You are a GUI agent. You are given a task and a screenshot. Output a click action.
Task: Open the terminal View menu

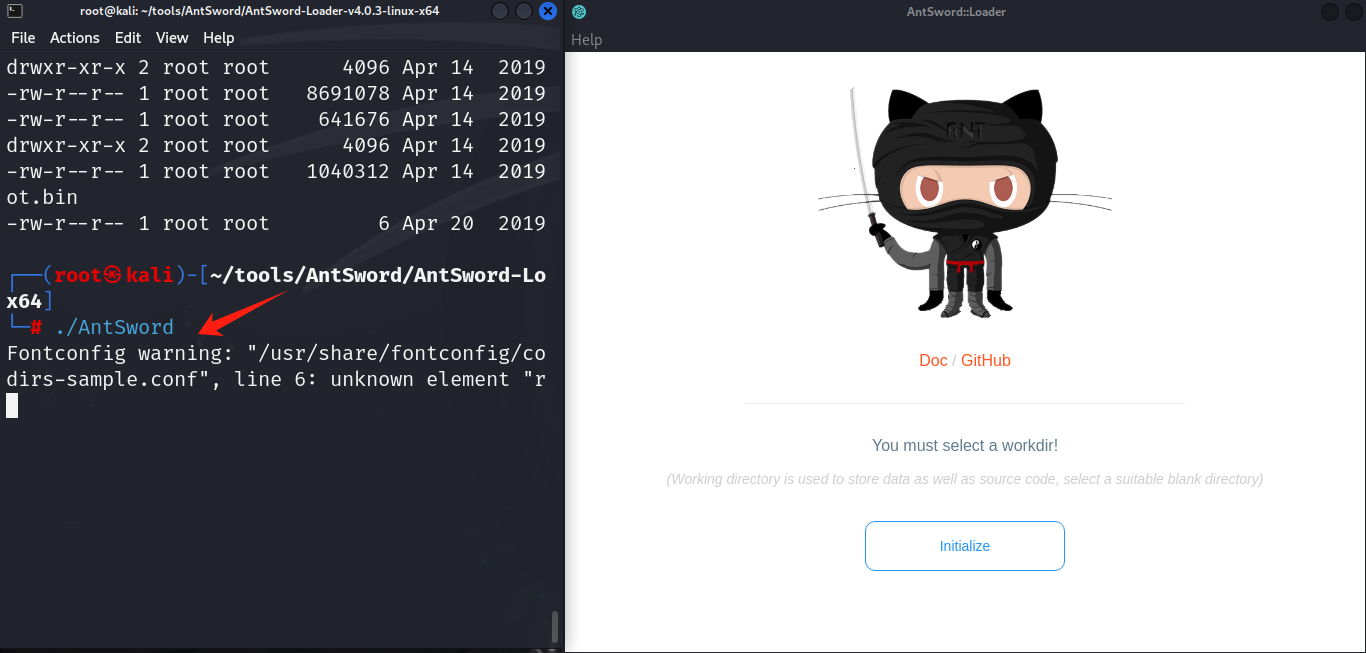172,37
